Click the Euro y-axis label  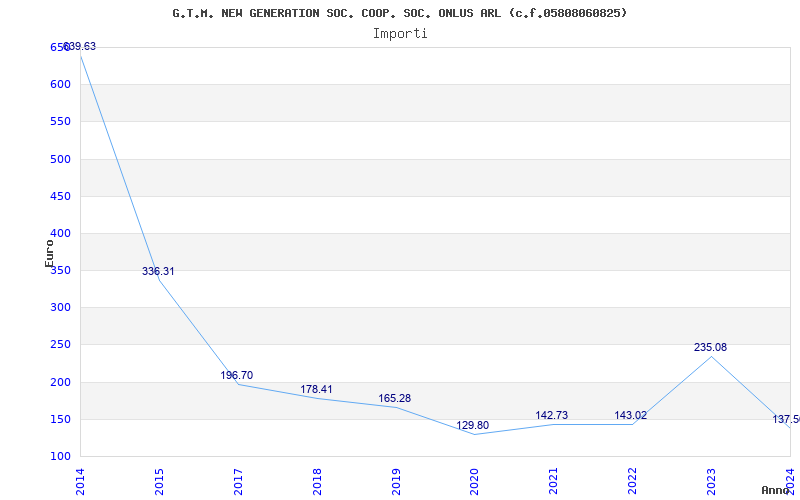point(49,254)
